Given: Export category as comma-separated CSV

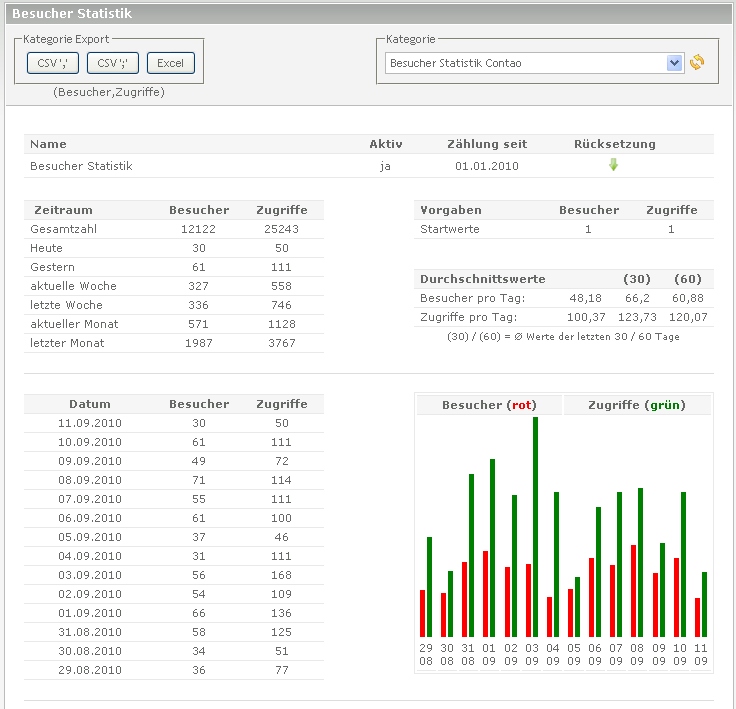Looking at the screenshot, I should pos(53,63).
